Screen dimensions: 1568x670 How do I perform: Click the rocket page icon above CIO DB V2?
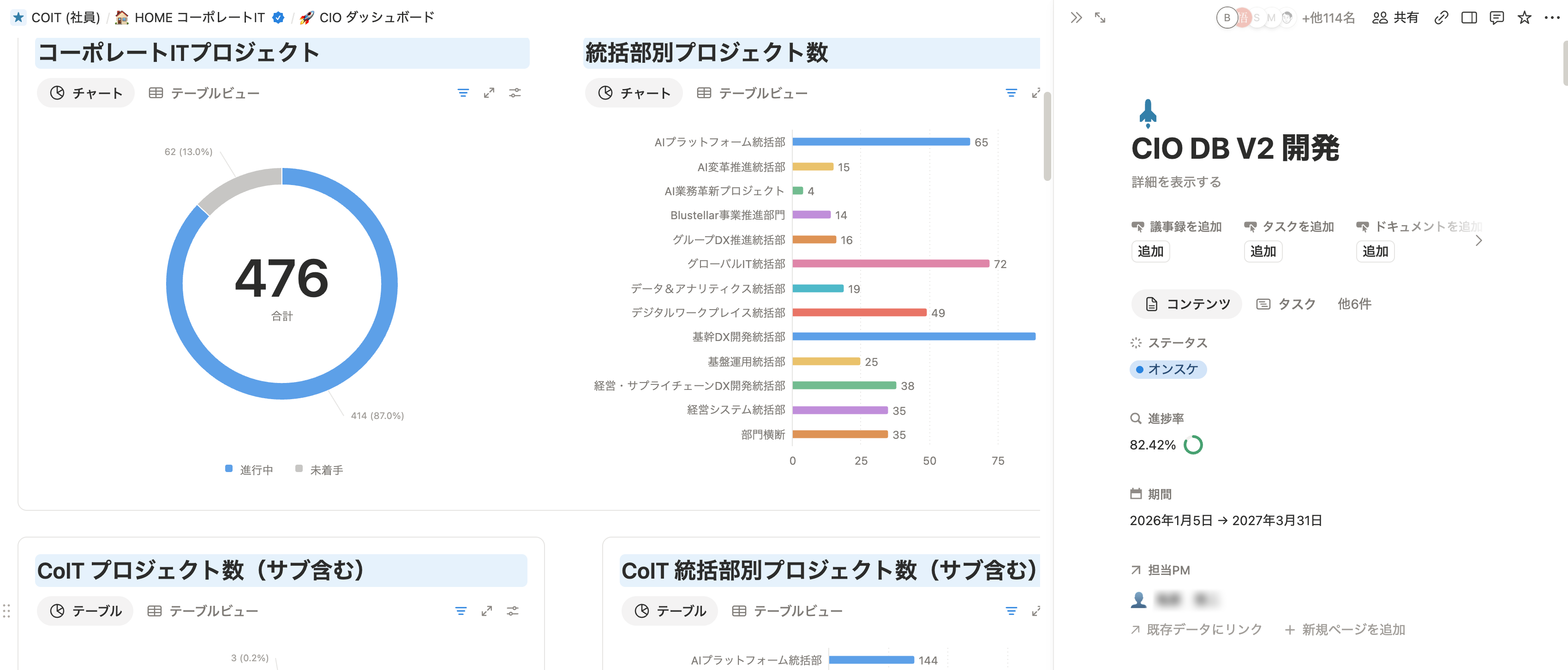1148,113
